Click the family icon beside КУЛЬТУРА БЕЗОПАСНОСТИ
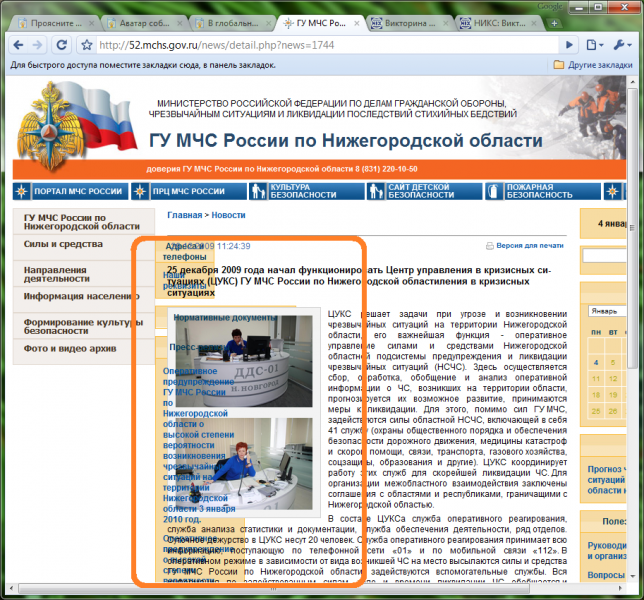Viewport: 644px width, 600px height. 258,191
